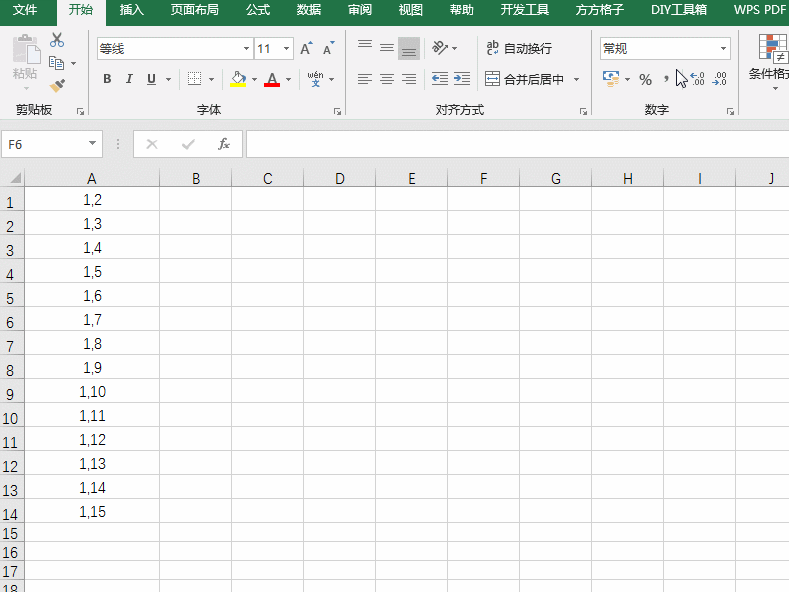Select cell containing 1,10

click(x=92, y=391)
